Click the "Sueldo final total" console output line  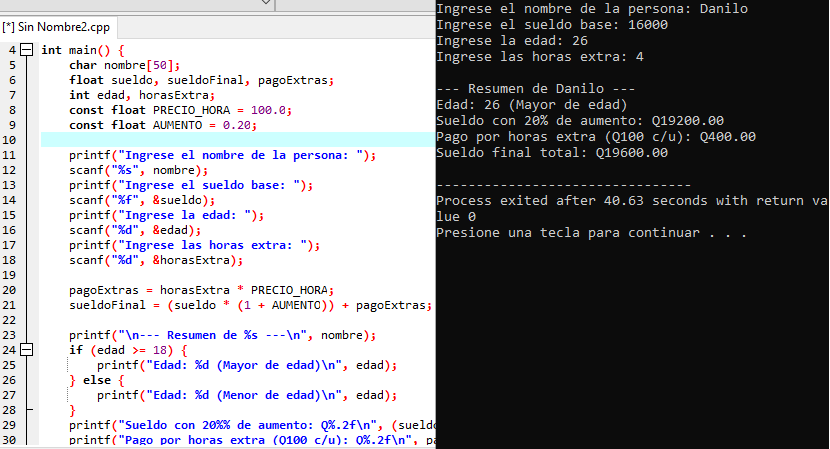[552, 153]
